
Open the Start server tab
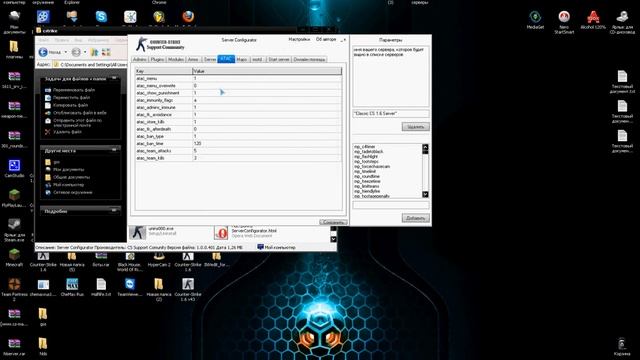tap(279, 59)
